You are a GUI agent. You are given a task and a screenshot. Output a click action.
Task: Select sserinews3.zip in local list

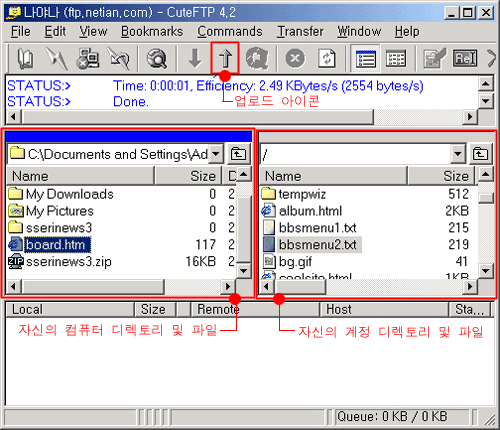69,262
